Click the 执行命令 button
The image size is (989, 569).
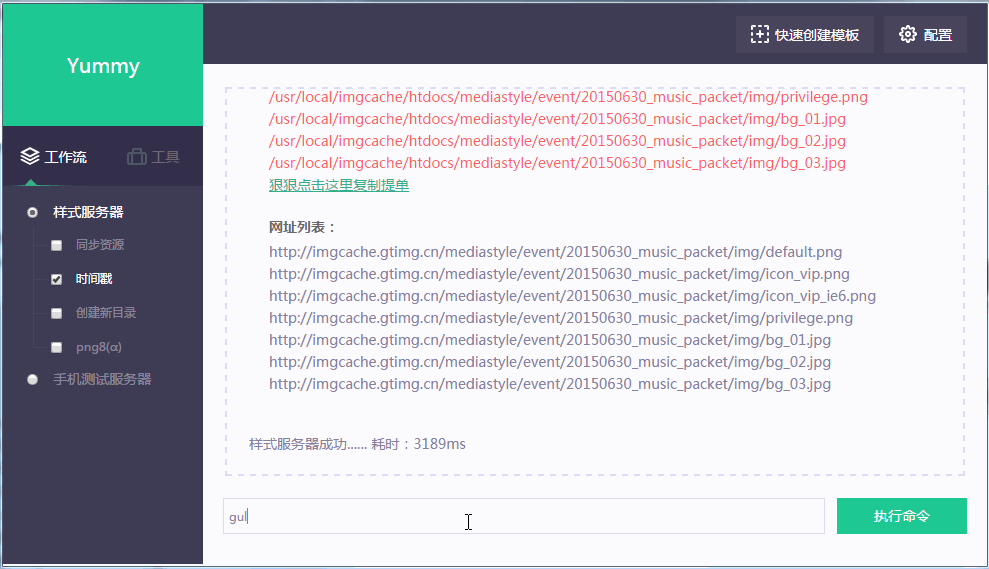(x=901, y=516)
